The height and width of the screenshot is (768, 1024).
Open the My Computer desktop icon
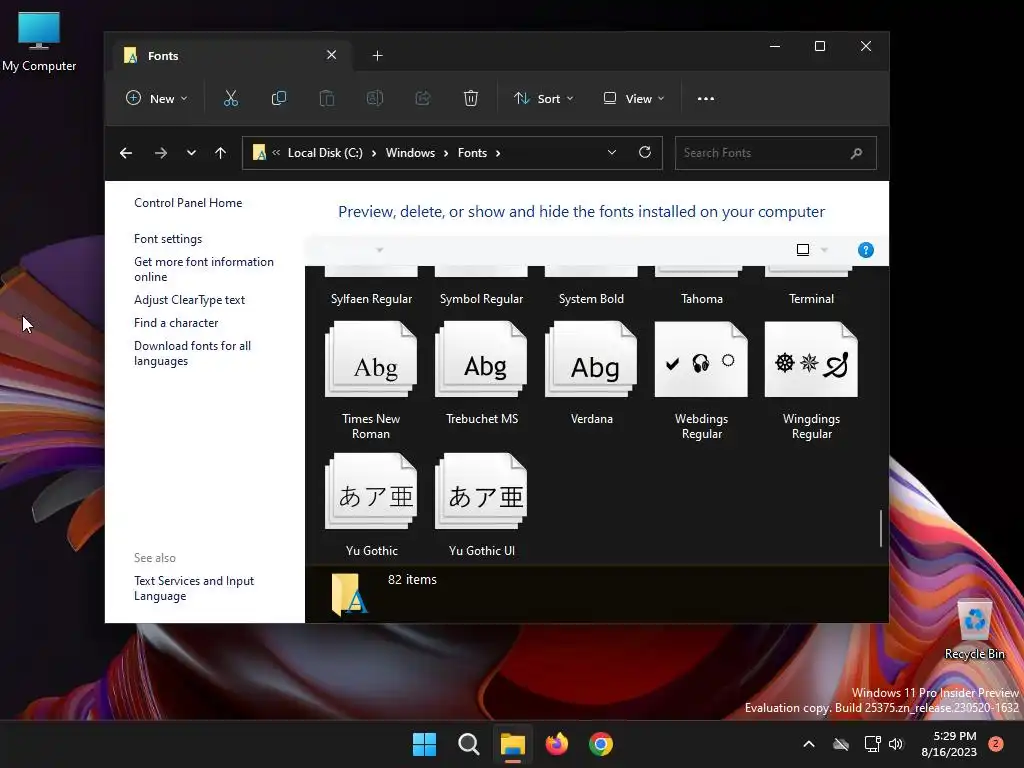coord(39,41)
